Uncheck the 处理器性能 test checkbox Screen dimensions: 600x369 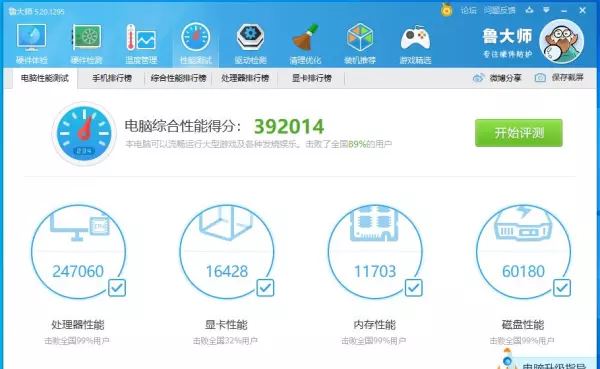click(117, 288)
